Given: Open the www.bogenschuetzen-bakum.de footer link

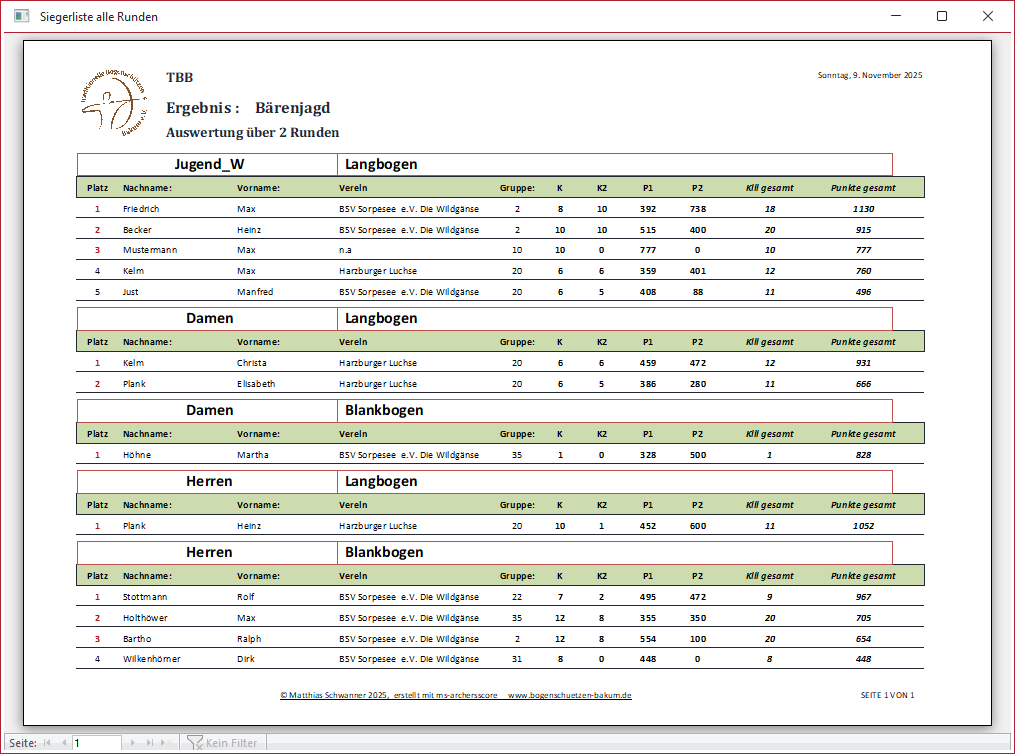Looking at the screenshot, I should (x=570, y=695).
